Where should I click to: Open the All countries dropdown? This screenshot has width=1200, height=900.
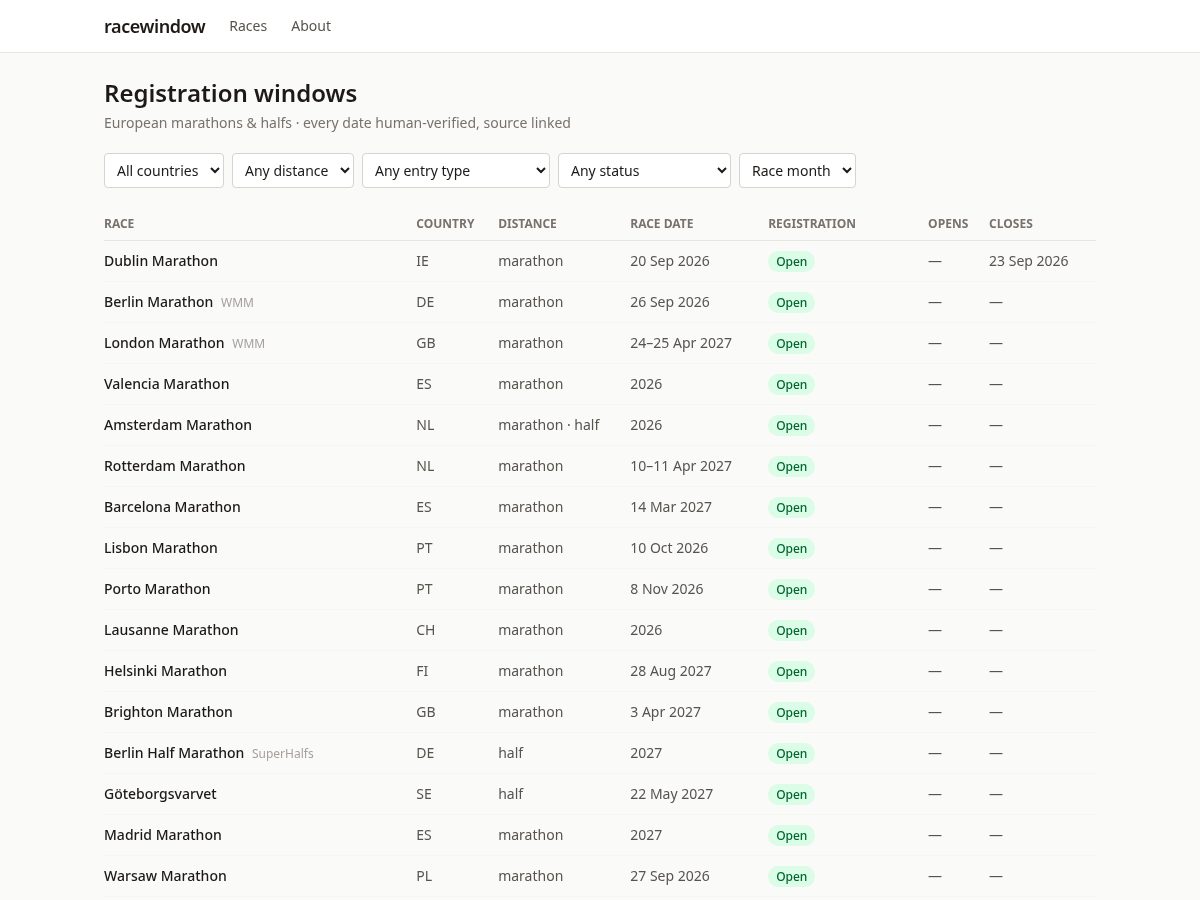click(164, 170)
